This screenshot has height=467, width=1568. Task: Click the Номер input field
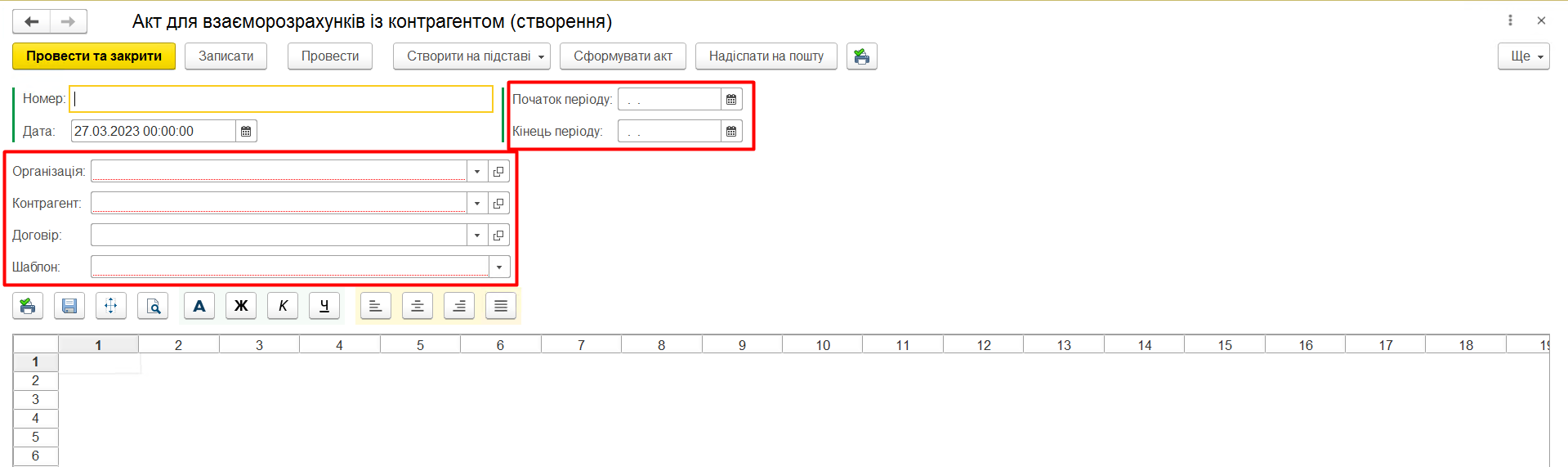click(281, 99)
